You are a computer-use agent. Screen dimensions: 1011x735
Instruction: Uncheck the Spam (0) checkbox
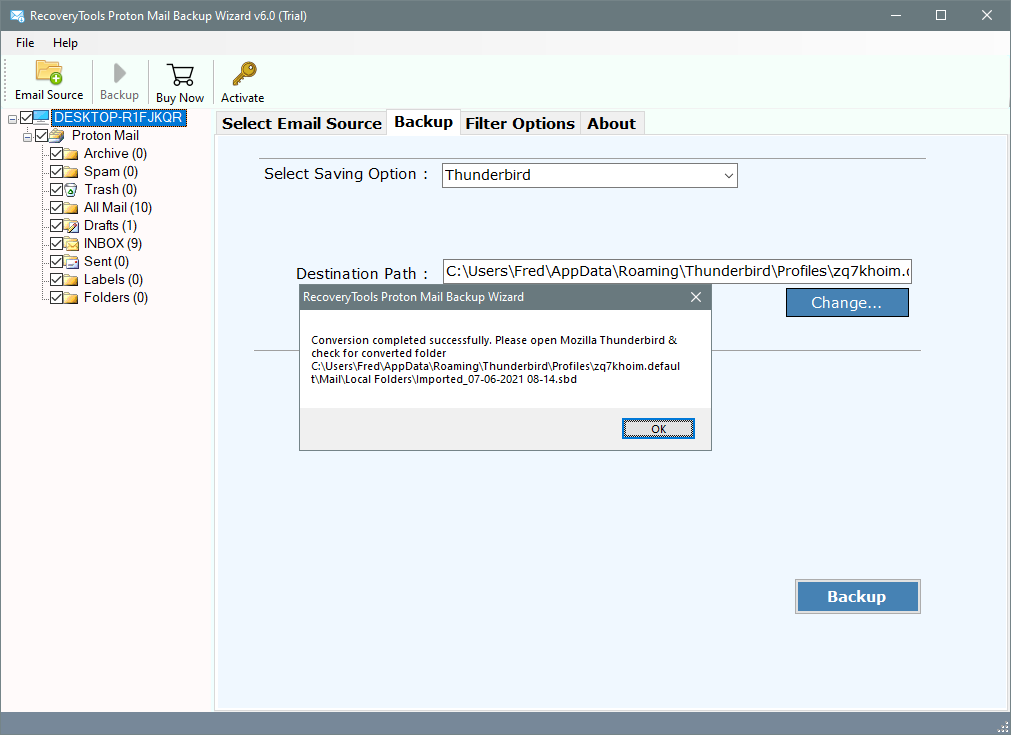57,172
